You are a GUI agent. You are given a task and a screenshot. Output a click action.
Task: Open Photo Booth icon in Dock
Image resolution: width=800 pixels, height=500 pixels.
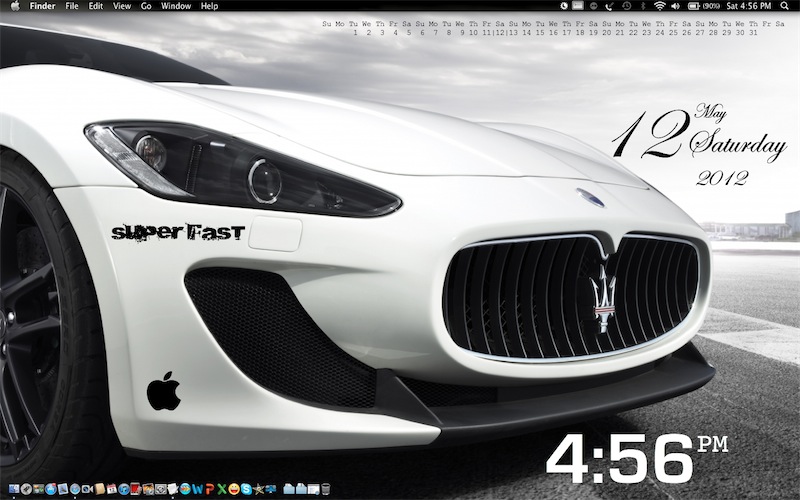pos(136,489)
